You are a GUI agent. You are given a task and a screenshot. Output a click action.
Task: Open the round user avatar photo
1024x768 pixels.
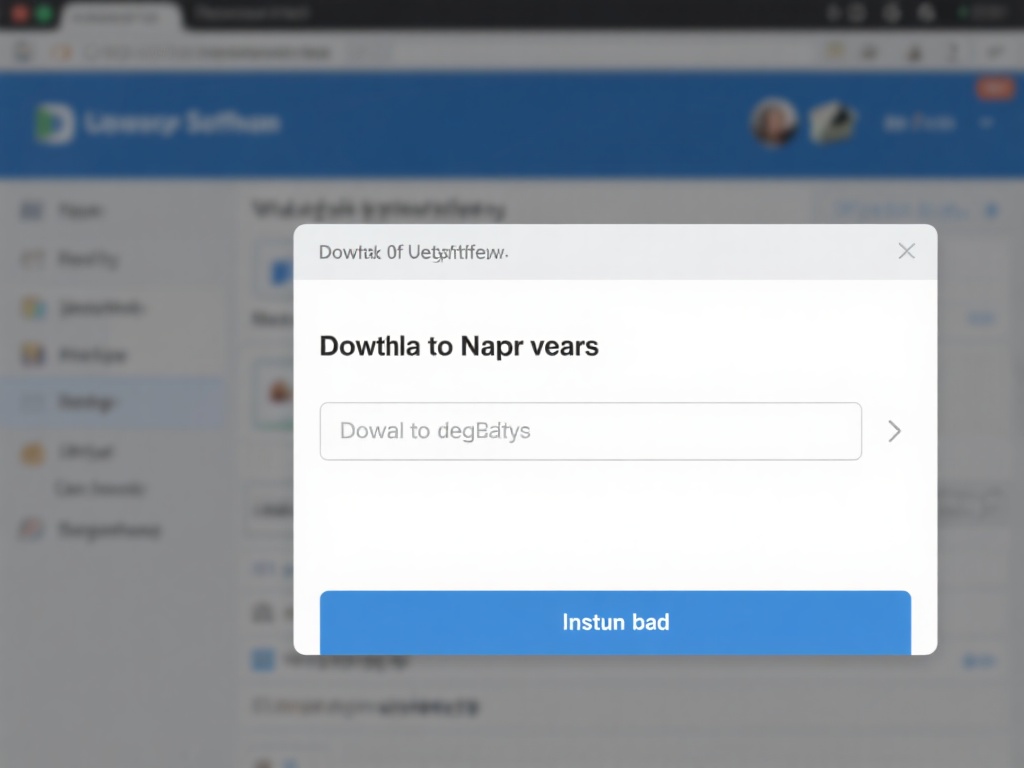(x=773, y=122)
